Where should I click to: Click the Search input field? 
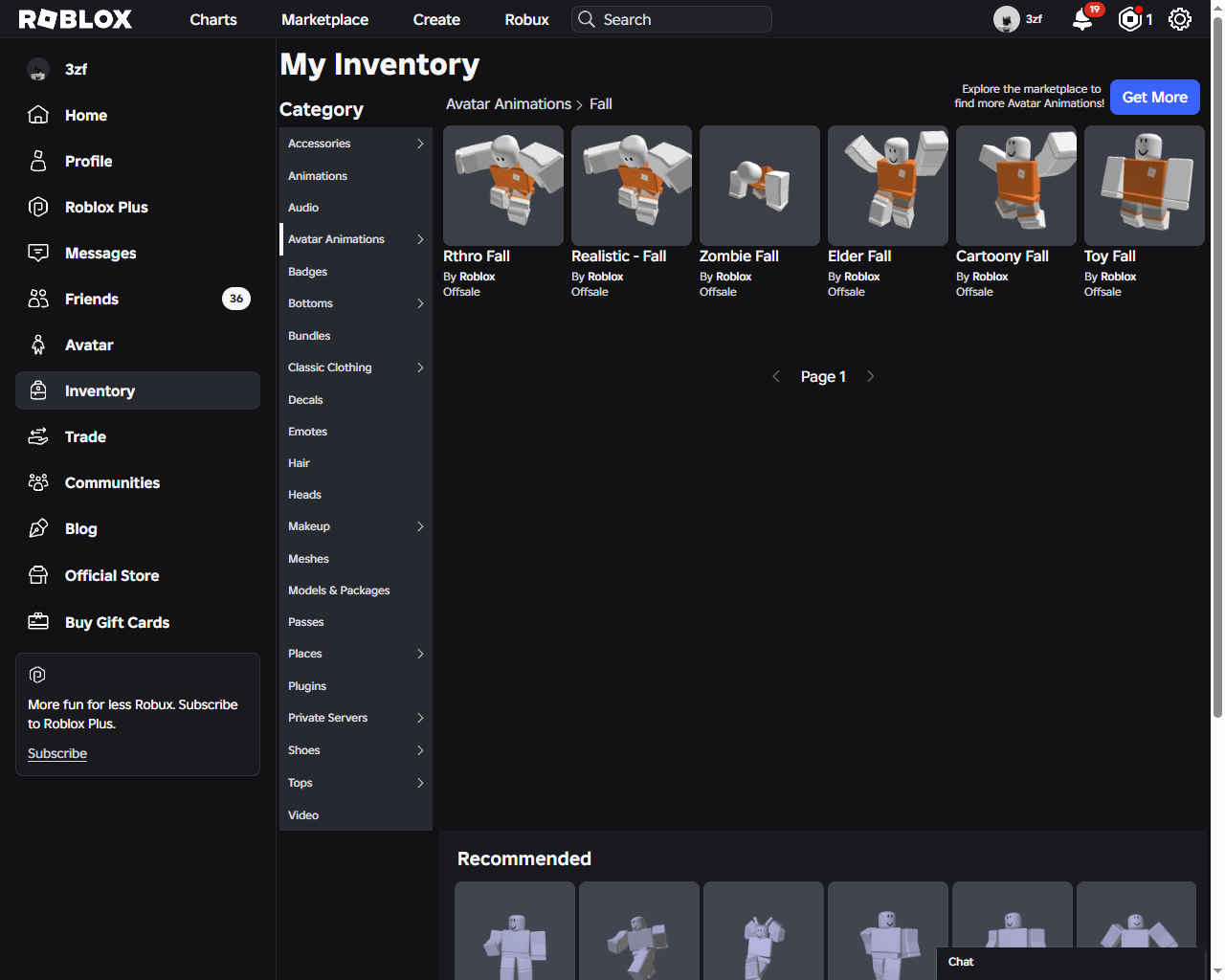point(672,19)
